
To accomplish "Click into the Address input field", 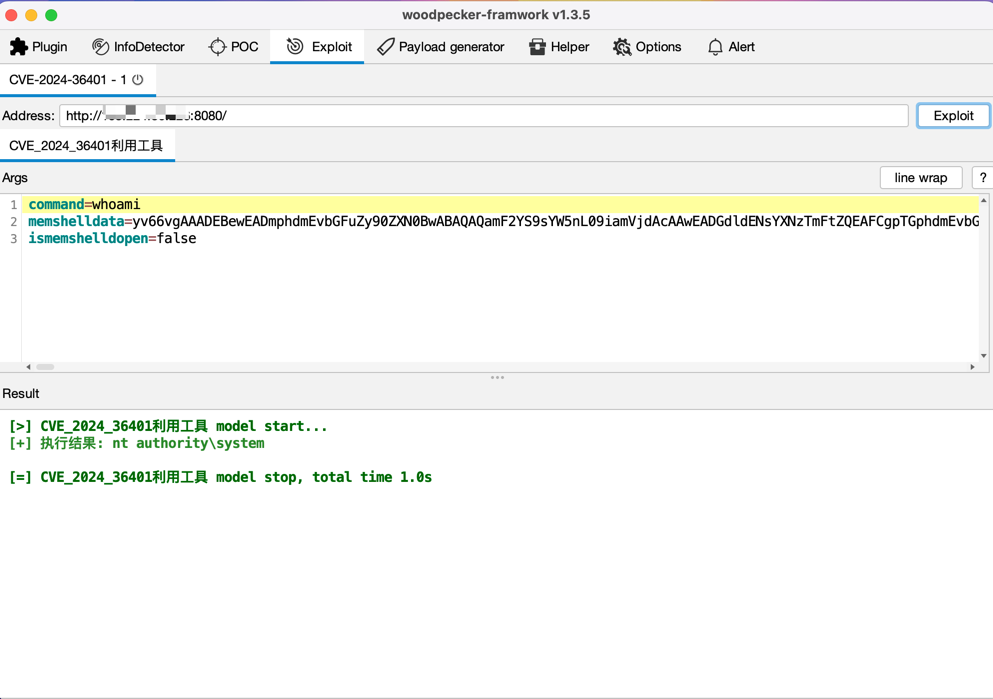I will click(x=484, y=116).
